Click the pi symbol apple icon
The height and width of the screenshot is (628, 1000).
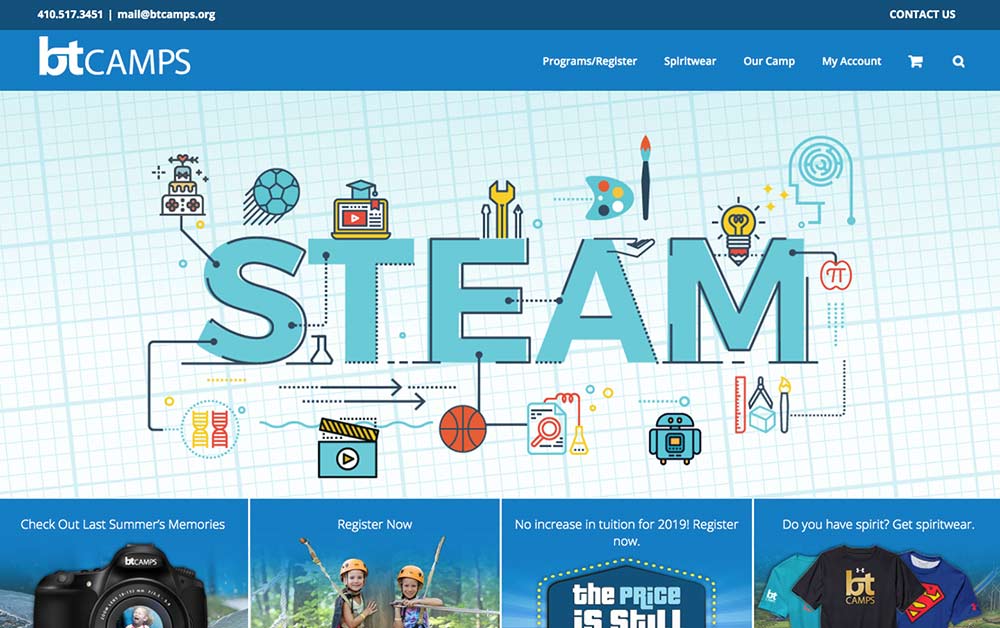pyautogui.click(x=835, y=275)
